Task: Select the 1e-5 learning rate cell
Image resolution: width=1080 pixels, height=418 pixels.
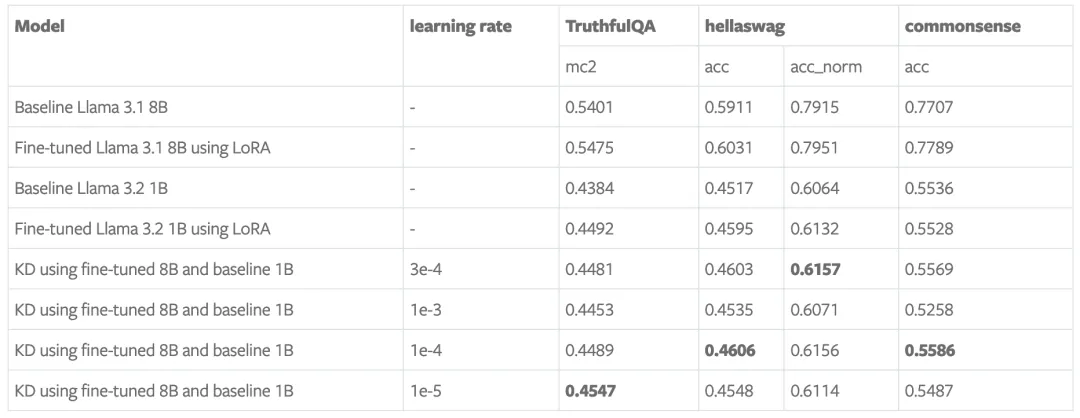Action: tap(424, 391)
